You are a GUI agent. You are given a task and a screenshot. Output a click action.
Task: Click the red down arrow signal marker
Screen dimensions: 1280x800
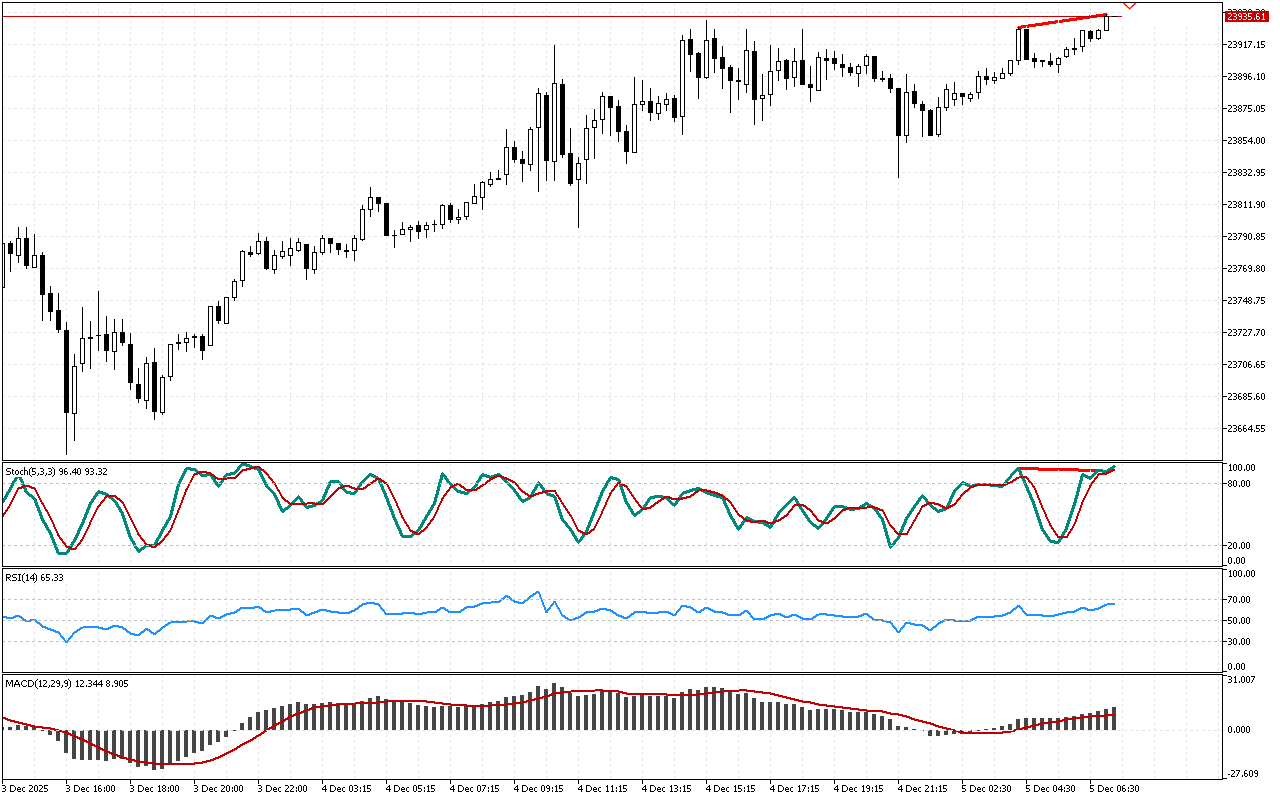1130,6
